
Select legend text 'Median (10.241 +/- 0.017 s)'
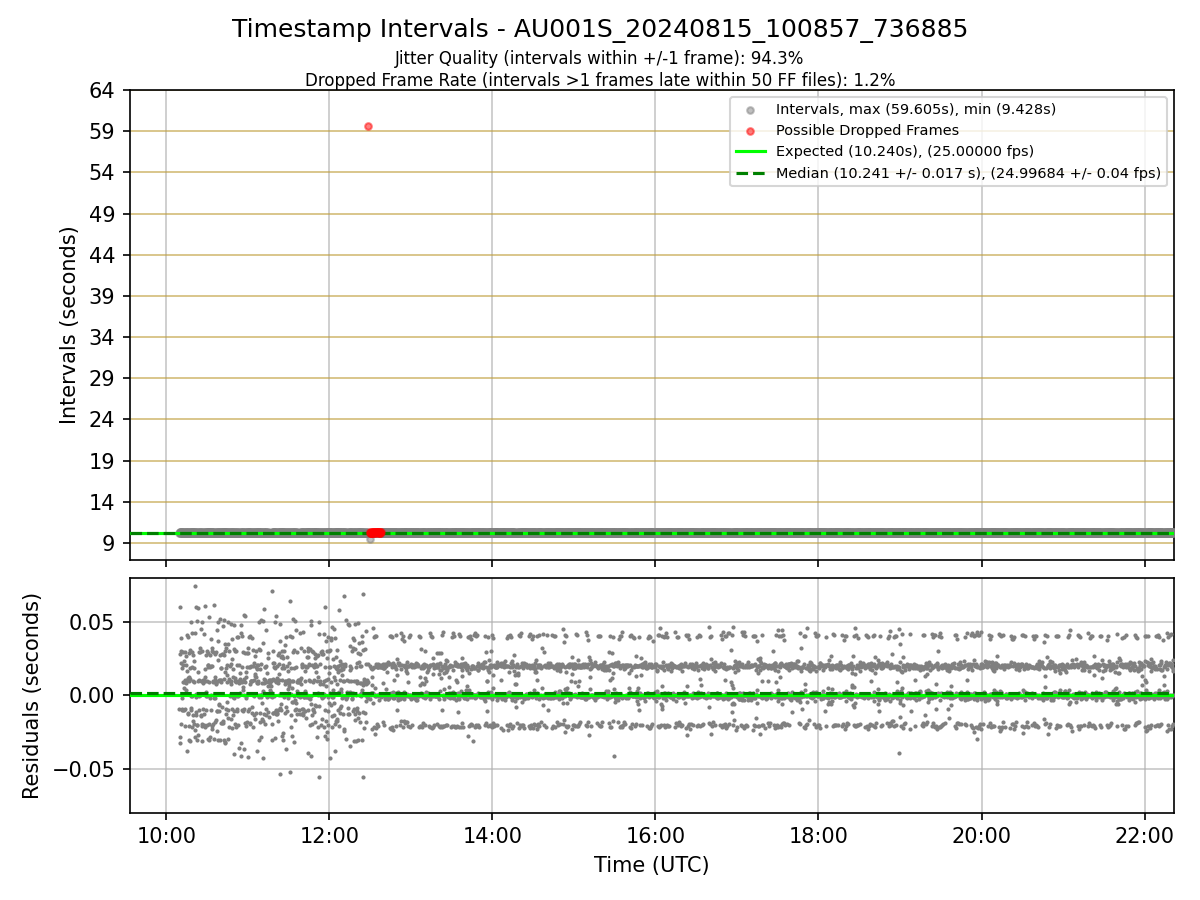(880, 173)
